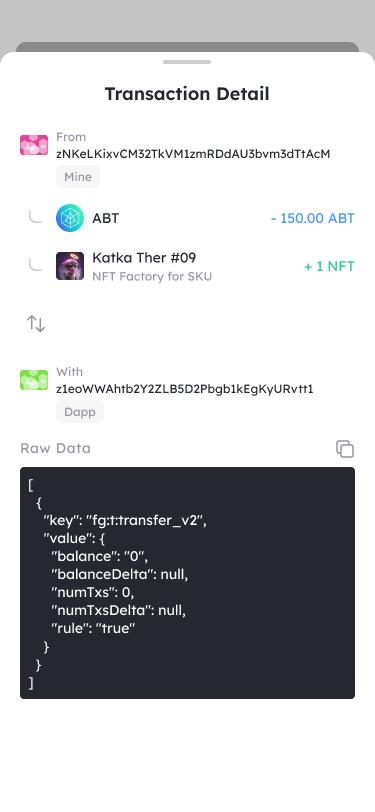Tap the sheet drag handle at top
The height and width of the screenshot is (812, 375).
[x=187, y=62]
